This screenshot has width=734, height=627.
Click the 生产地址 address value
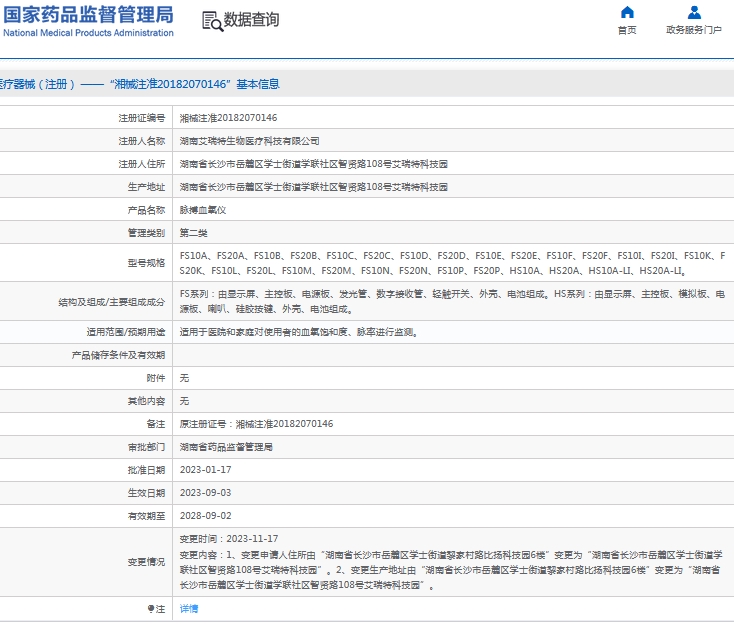point(314,187)
